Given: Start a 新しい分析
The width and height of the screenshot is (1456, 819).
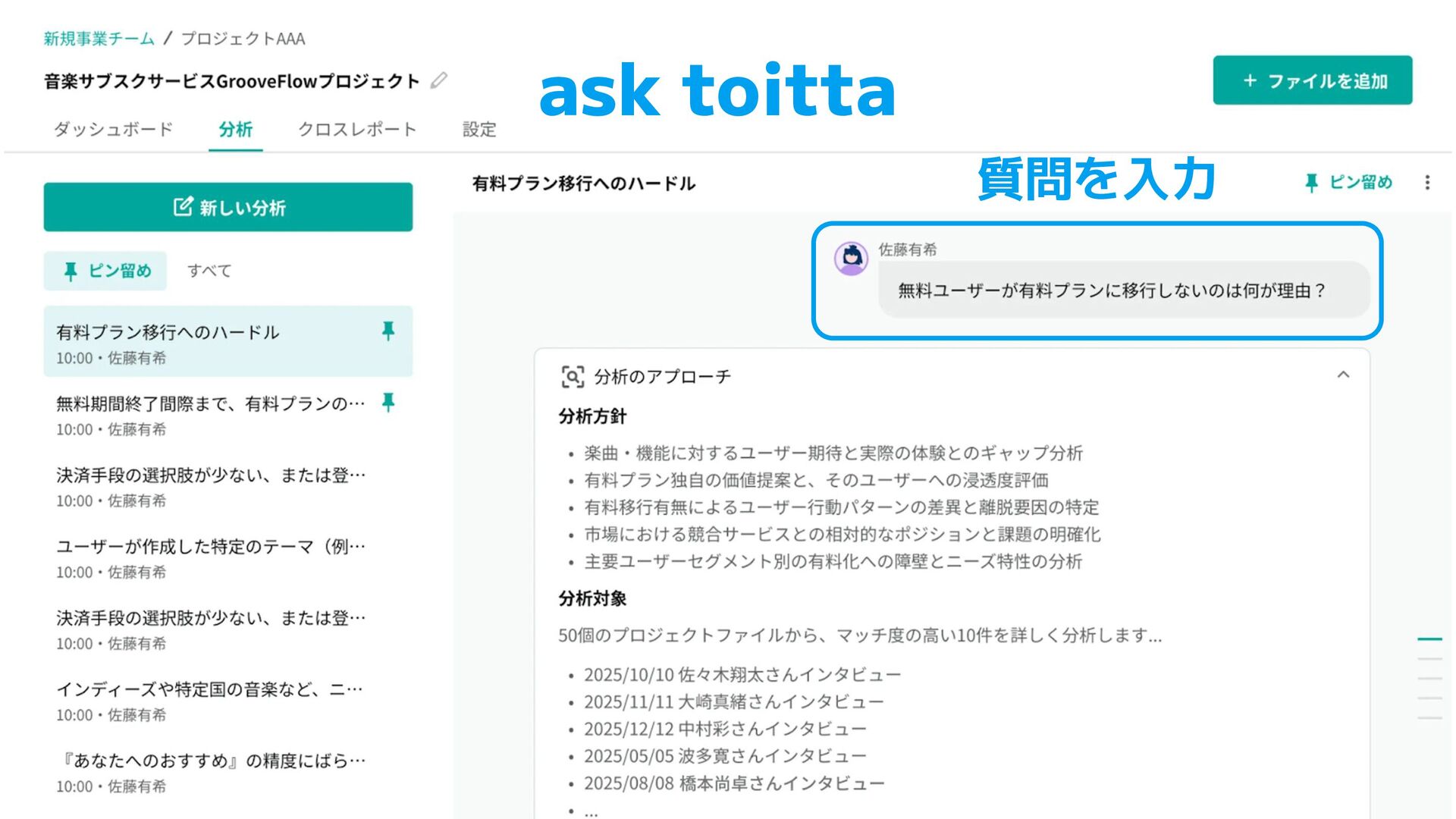Looking at the screenshot, I should click(228, 207).
